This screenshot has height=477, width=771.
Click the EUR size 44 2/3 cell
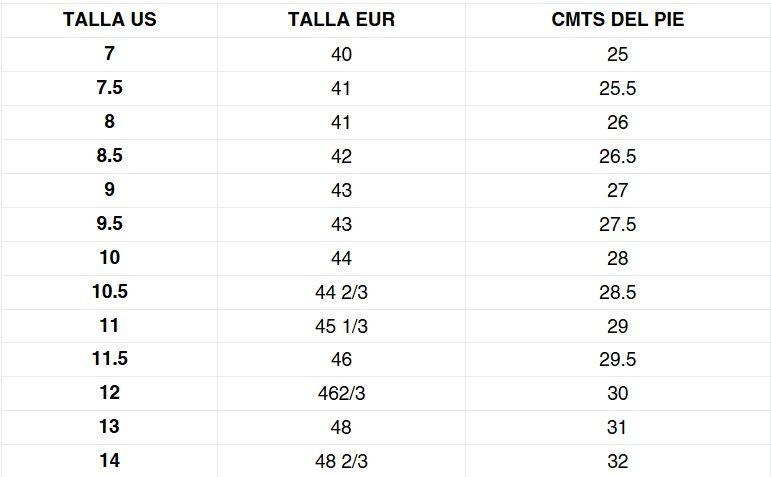[341, 292]
